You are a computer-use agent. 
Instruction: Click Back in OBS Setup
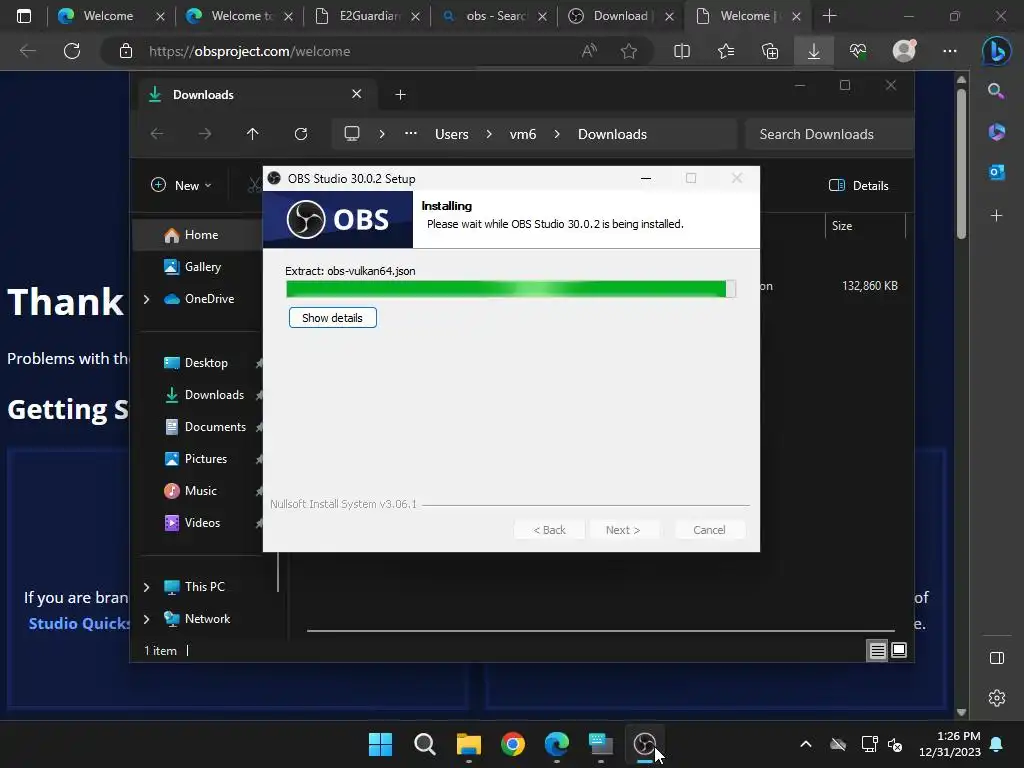pyautogui.click(x=549, y=530)
